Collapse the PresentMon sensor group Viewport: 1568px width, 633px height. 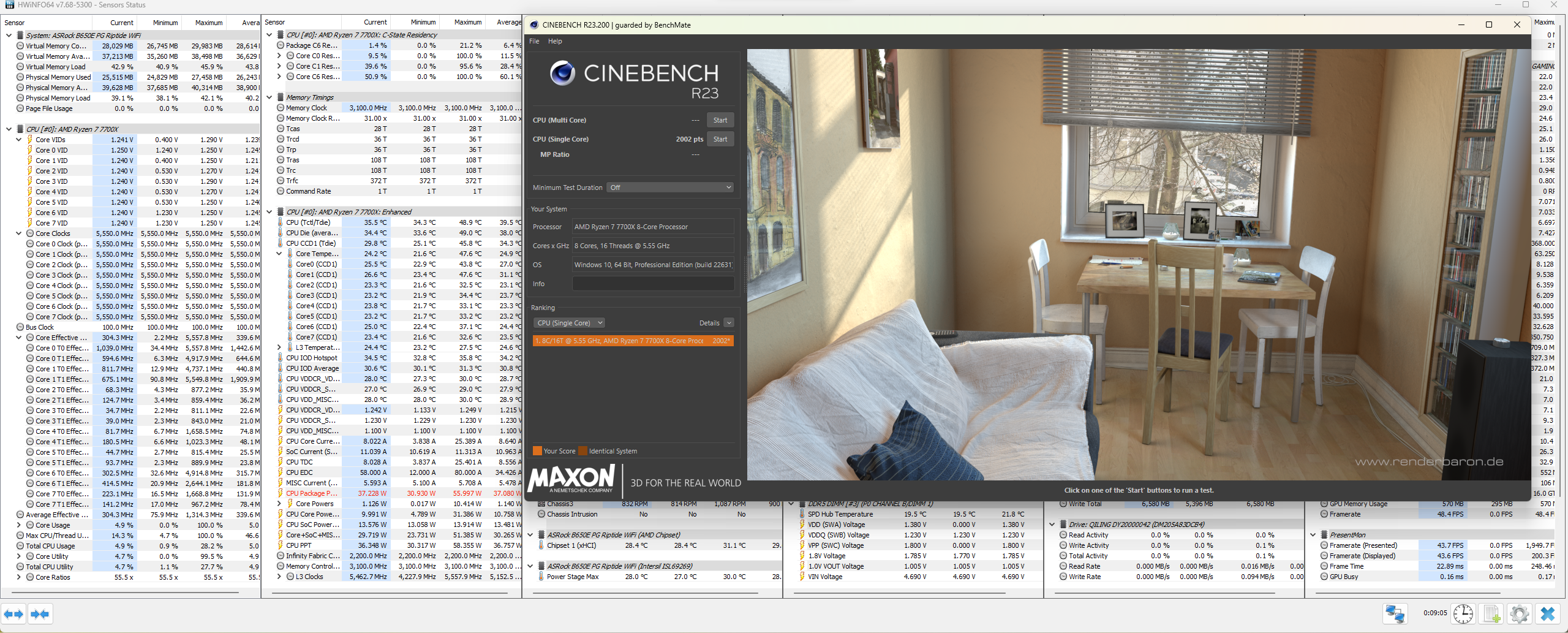tap(1313, 535)
